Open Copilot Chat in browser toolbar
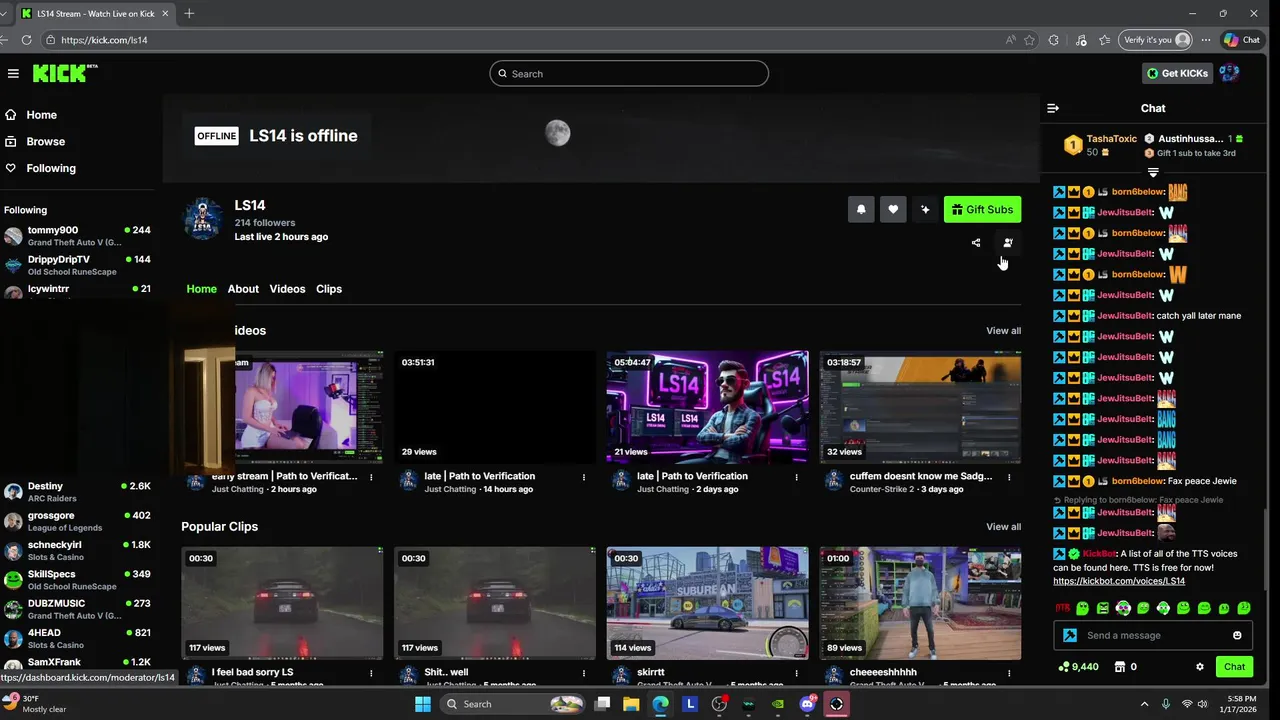The image size is (1280, 720). pyautogui.click(x=1242, y=40)
